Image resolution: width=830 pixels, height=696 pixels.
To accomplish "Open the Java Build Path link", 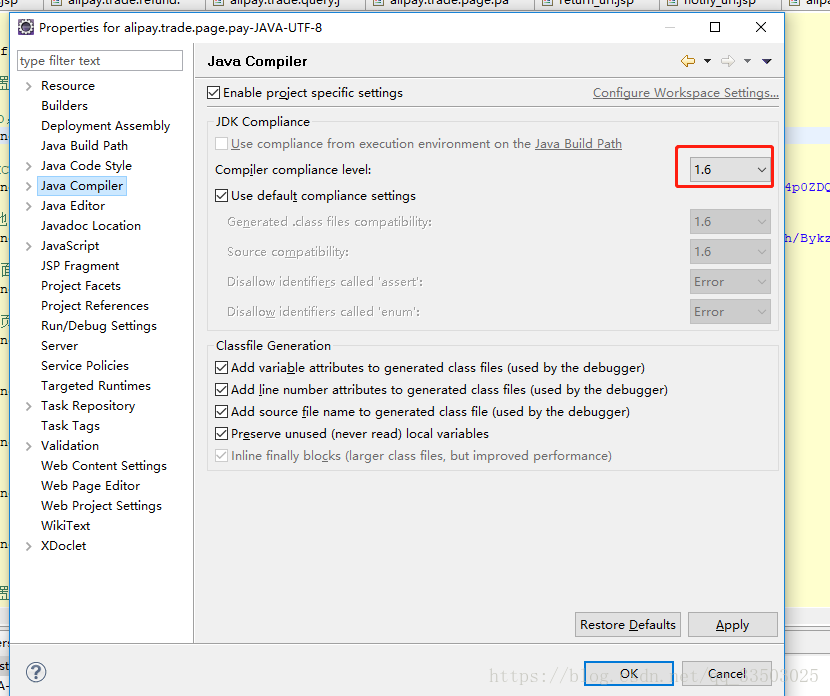I will pyautogui.click(x=578, y=143).
